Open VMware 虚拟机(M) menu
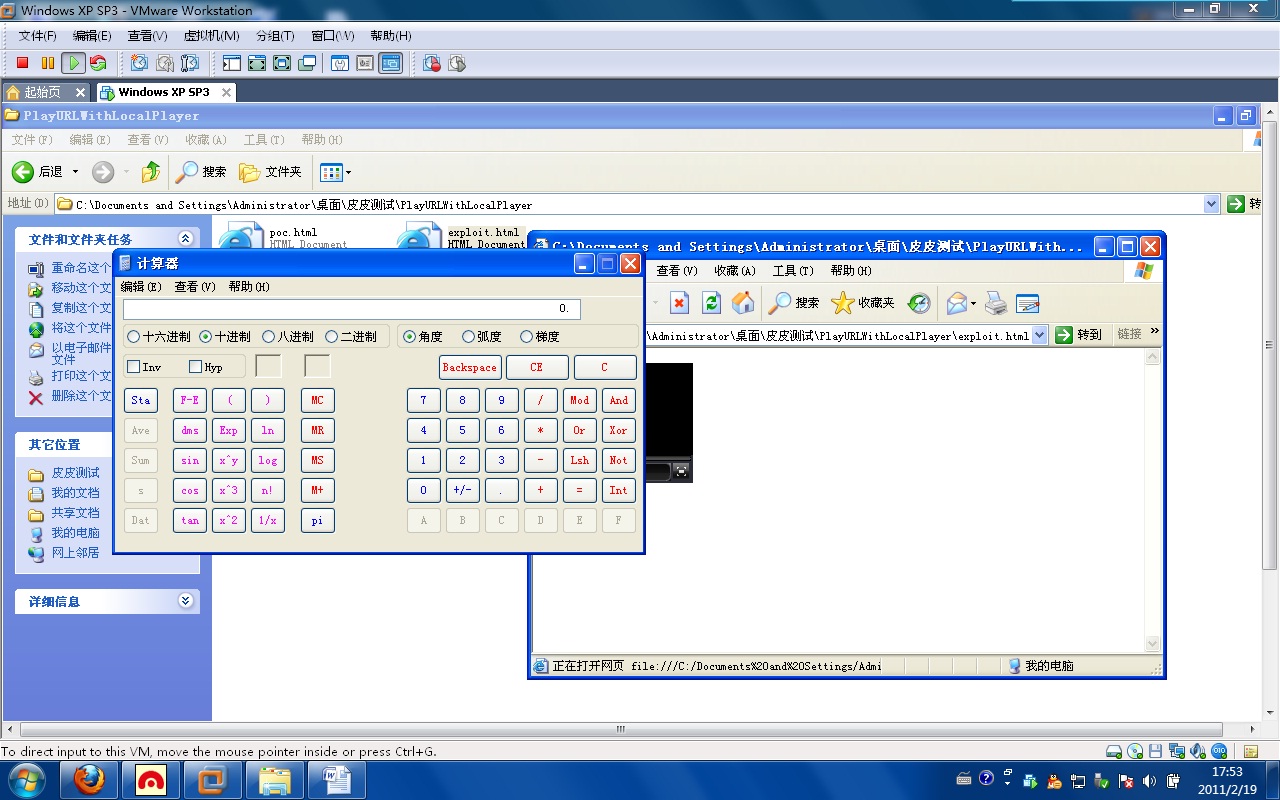The height and width of the screenshot is (800, 1280). (x=211, y=36)
